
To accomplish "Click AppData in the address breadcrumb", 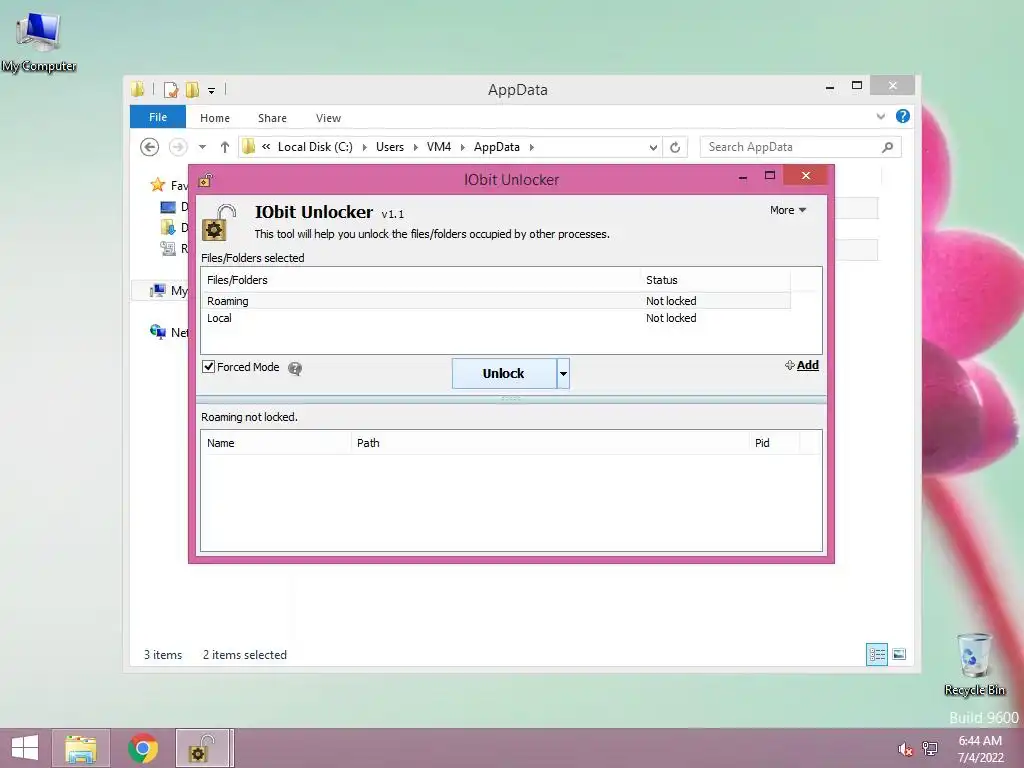I will click(497, 147).
